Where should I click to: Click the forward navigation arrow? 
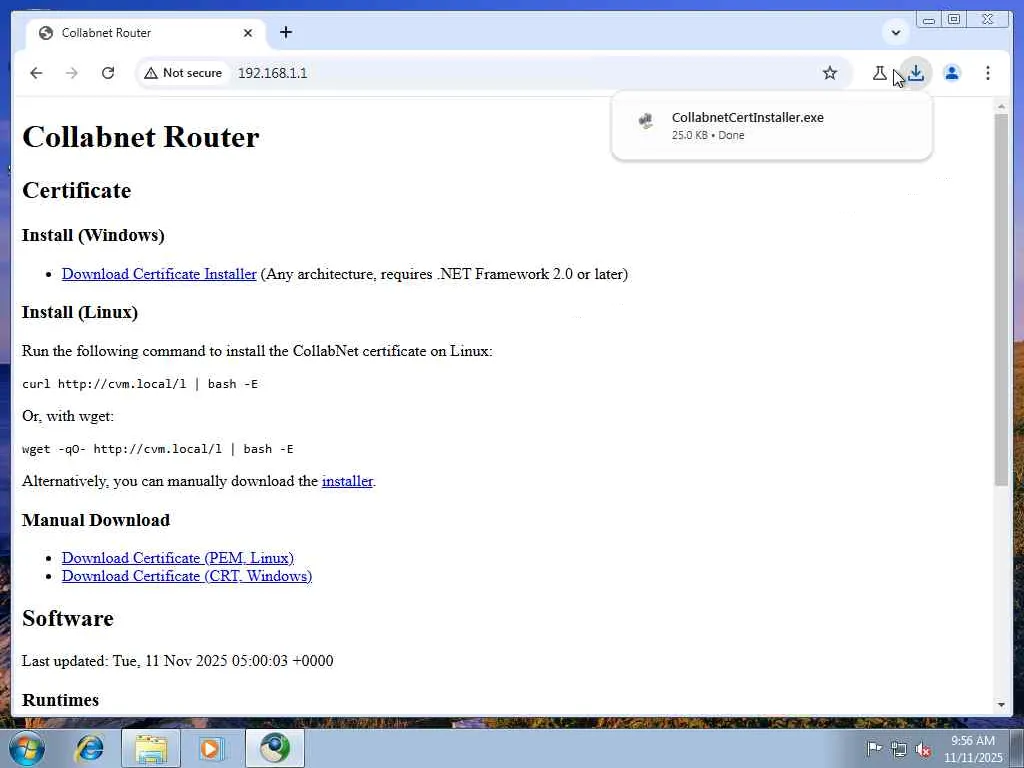click(x=72, y=73)
